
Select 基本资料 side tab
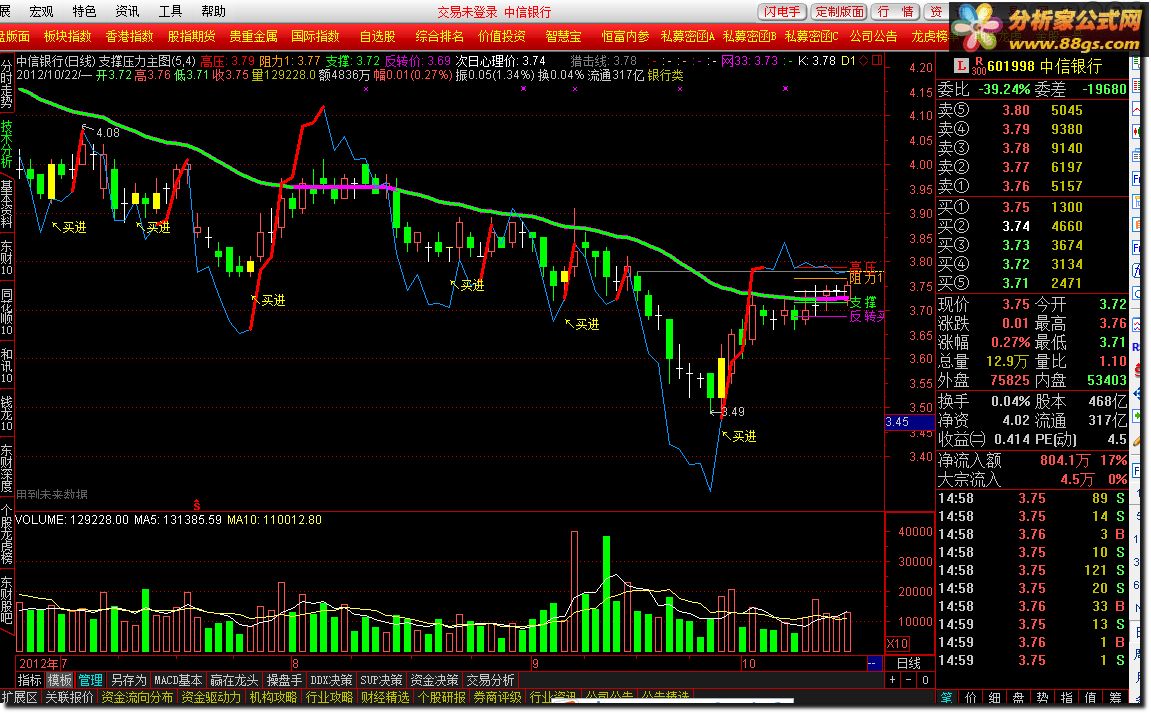click(7, 203)
